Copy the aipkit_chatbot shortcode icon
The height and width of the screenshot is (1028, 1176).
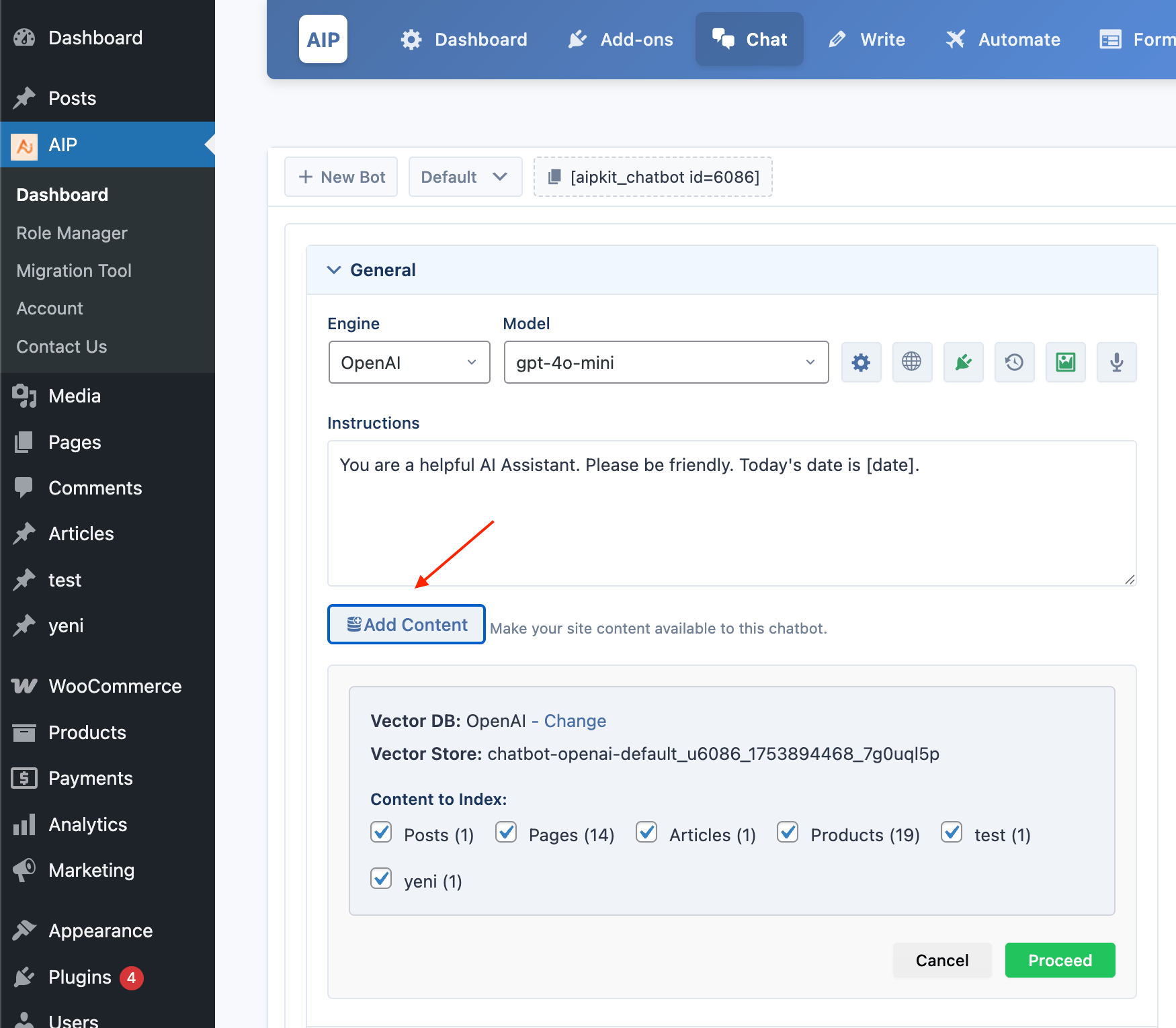click(554, 177)
